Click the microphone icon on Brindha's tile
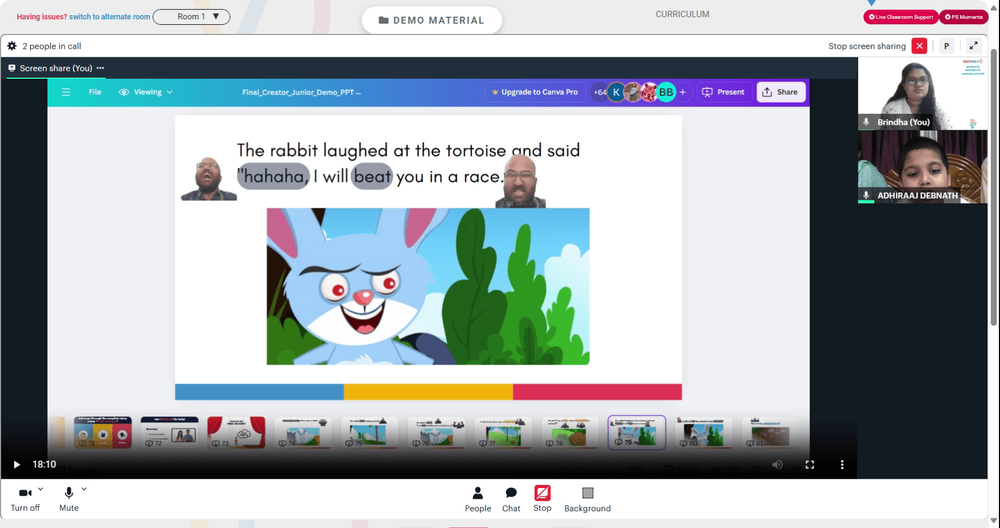This screenshot has width=1000, height=528. click(x=866, y=122)
